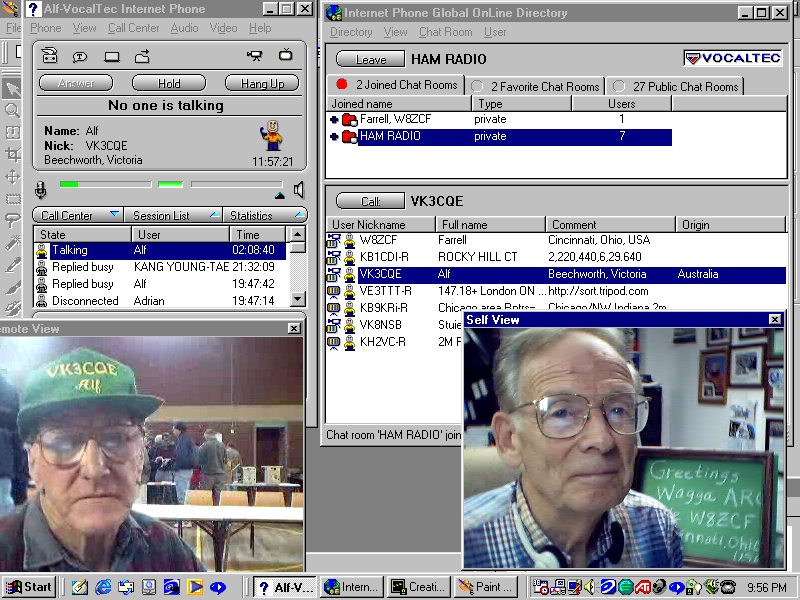Mute the speaker using the speaker icon

coord(299,190)
